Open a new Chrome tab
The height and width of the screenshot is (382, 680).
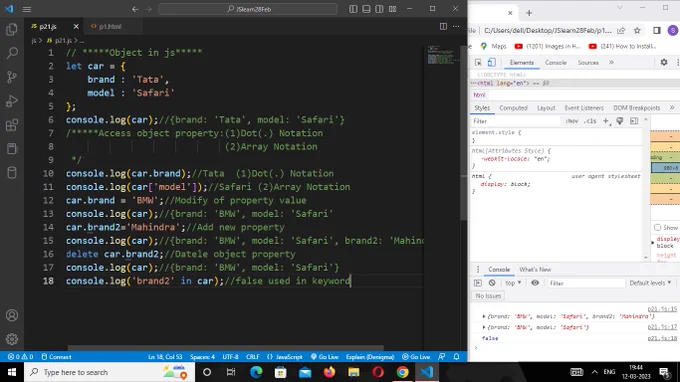[529, 13]
